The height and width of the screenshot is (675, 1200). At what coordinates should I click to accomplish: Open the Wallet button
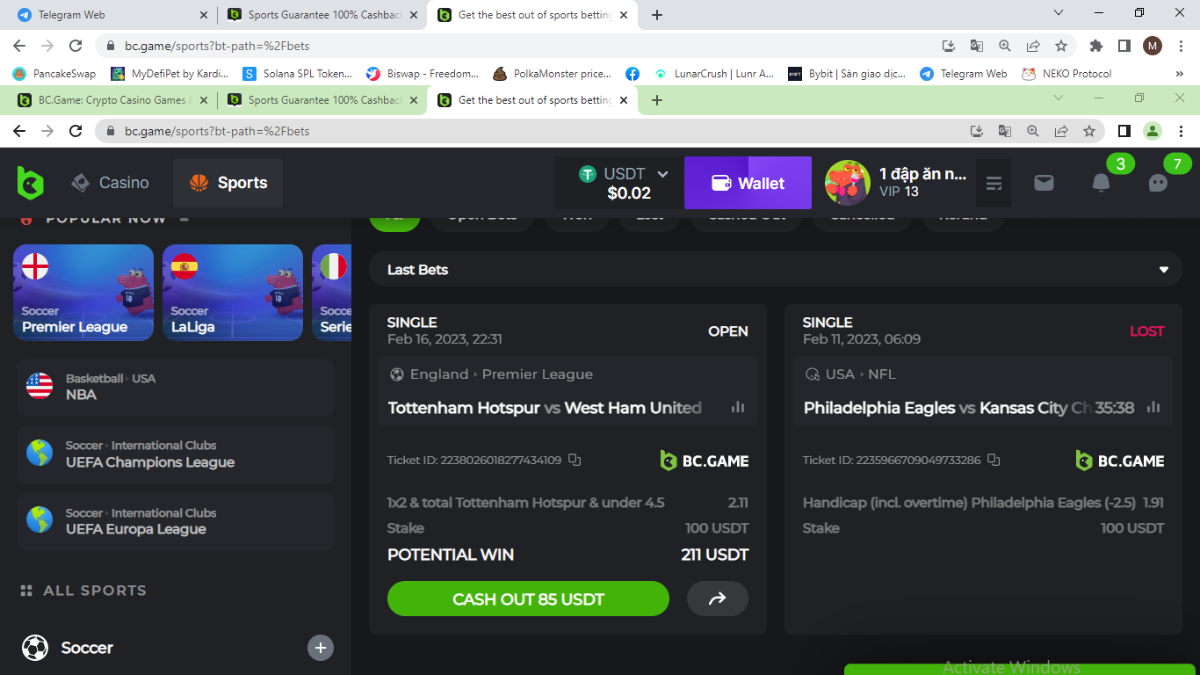pyautogui.click(x=748, y=183)
